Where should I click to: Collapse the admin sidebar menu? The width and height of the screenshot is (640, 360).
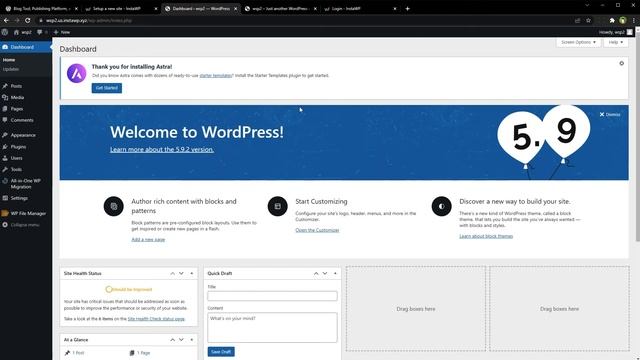click(x=26, y=225)
